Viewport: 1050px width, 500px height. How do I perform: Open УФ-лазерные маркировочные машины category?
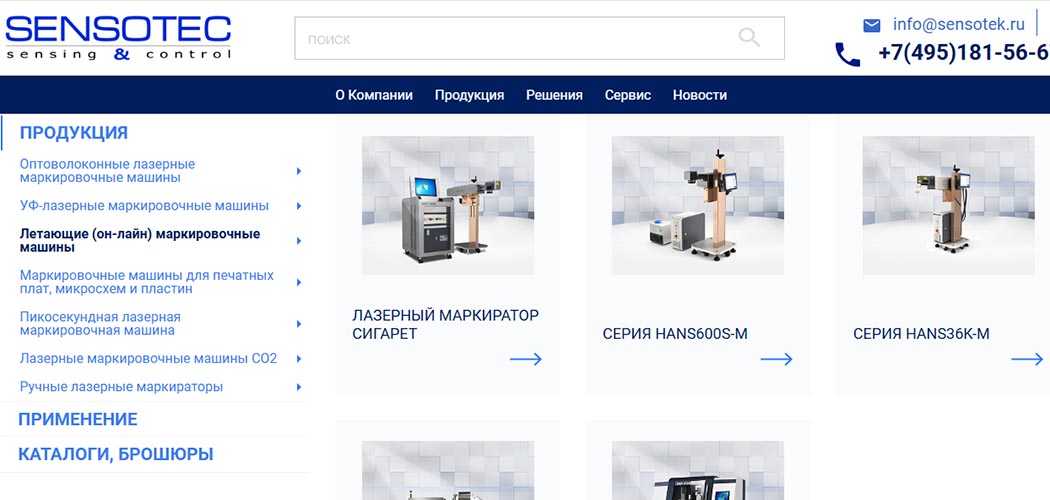coord(144,205)
